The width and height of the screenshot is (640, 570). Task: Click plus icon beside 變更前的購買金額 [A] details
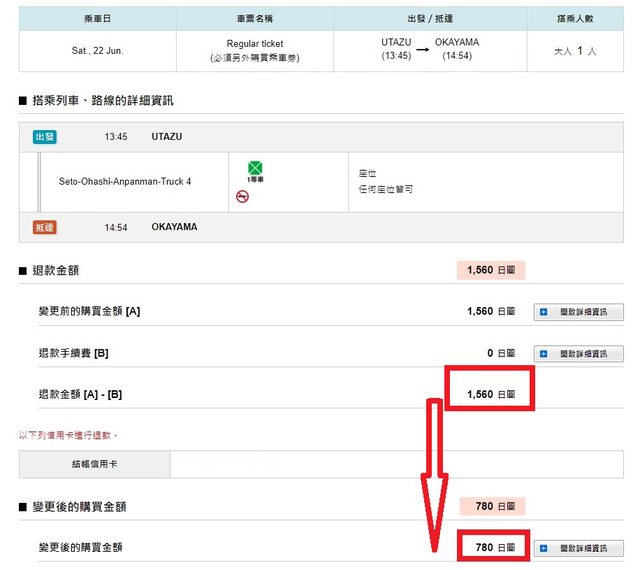[x=544, y=313]
